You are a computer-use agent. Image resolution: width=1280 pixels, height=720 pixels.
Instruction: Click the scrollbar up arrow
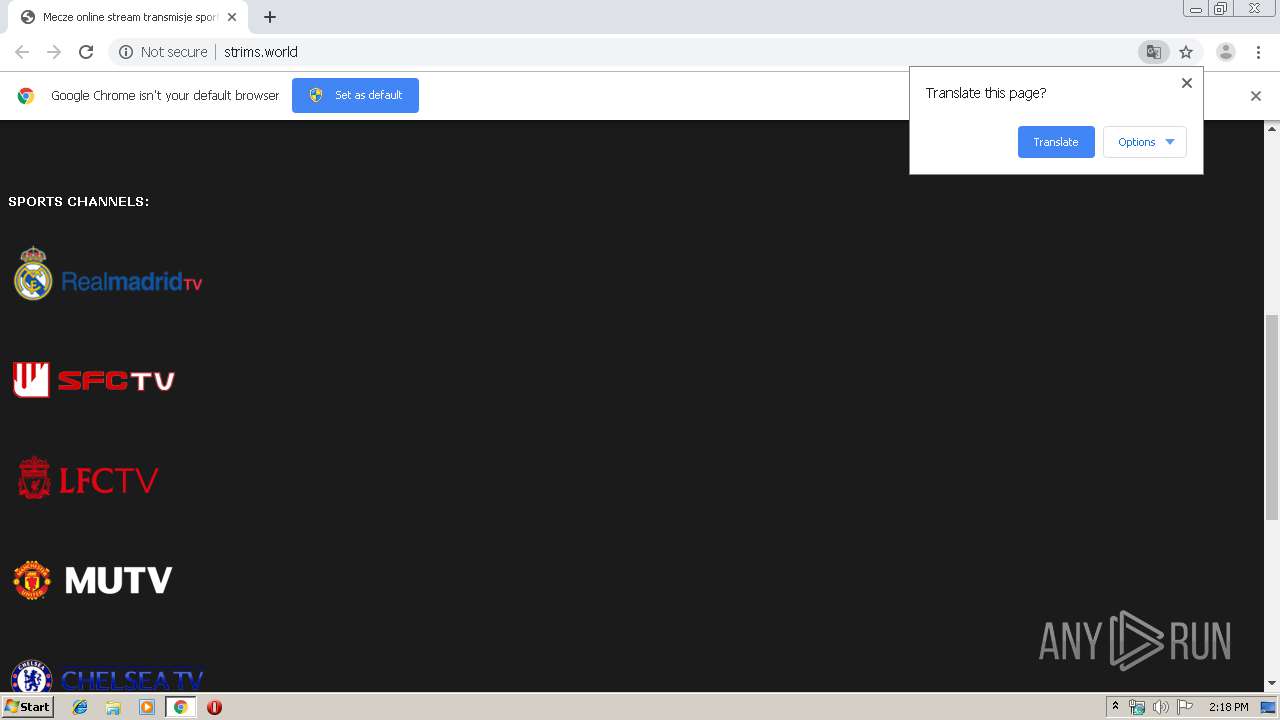point(1272,128)
